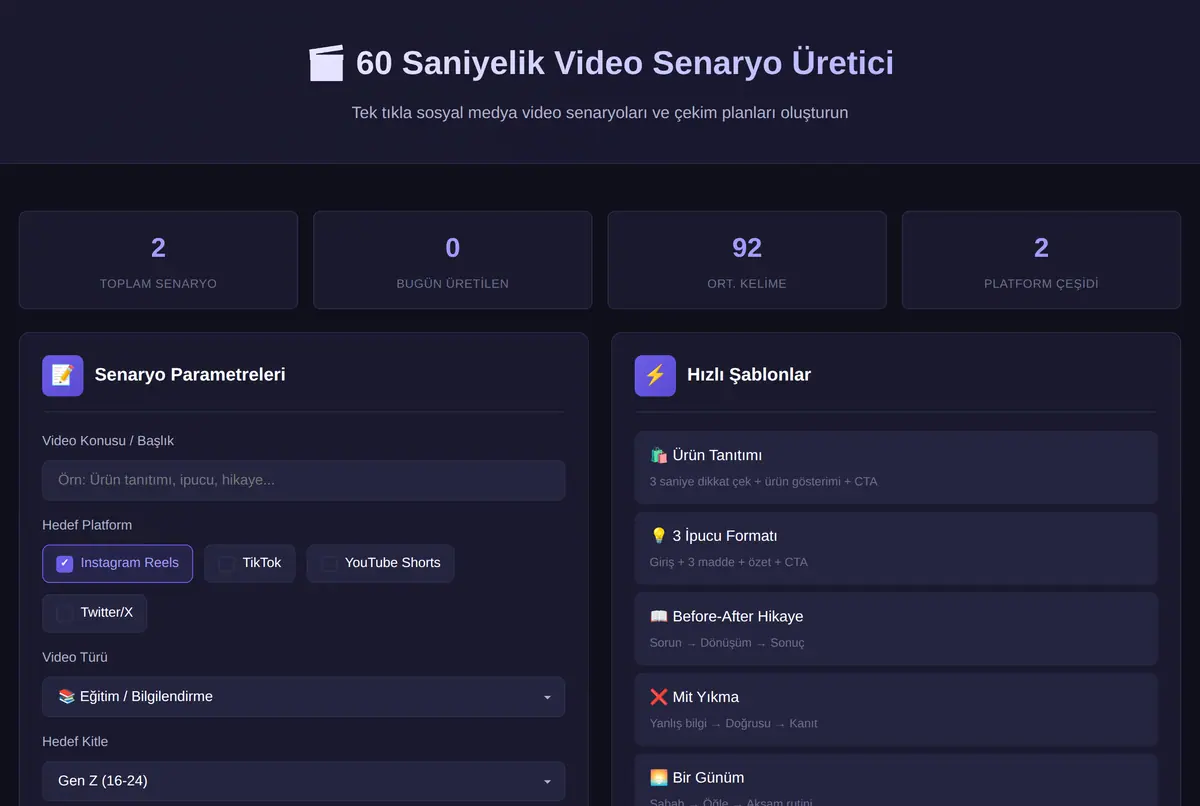Click the Platform Çeşidi stat card
1200x806 pixels.
[1041, 260]
